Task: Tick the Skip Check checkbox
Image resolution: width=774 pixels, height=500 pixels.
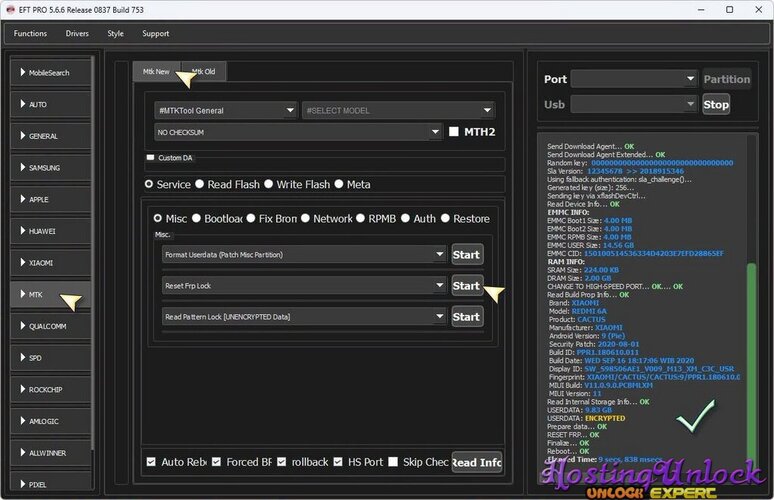Action: (393, 462)
